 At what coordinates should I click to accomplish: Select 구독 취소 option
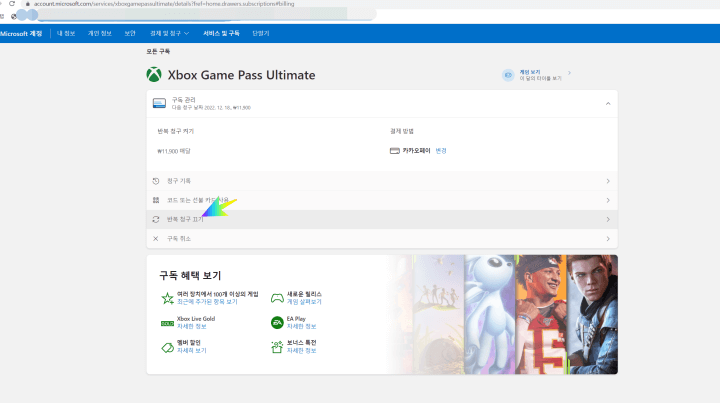pyautogui.click(x=382, y=239)
